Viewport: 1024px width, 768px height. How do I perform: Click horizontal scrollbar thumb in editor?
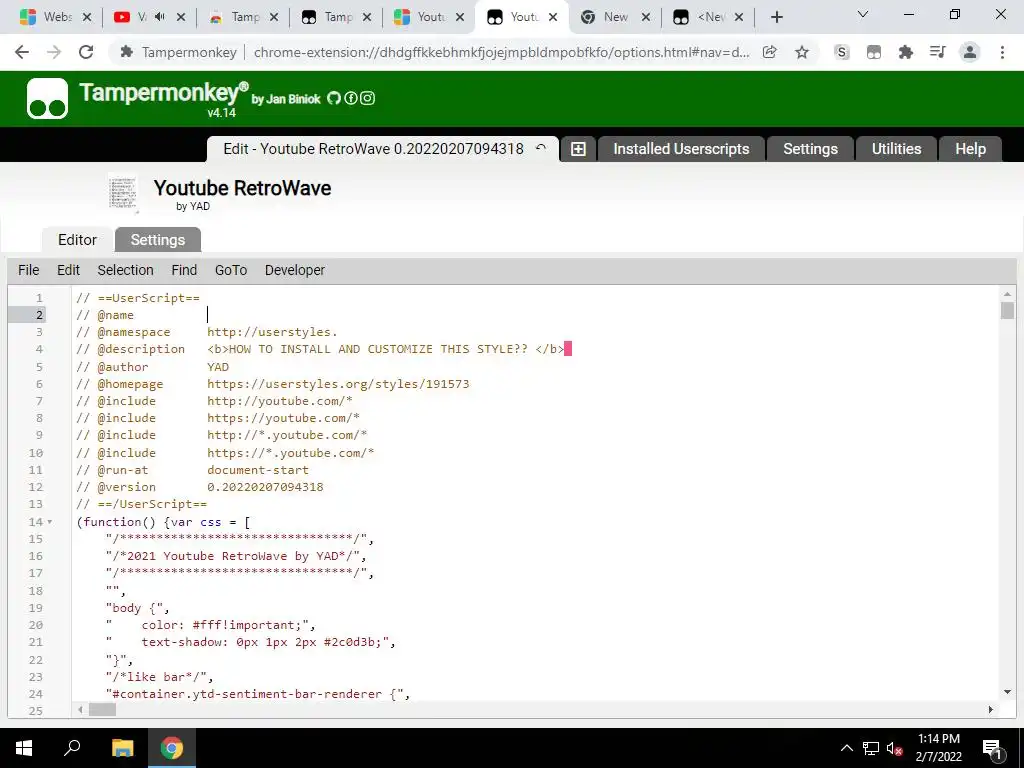pyautogui.click(x=102, y=710)
